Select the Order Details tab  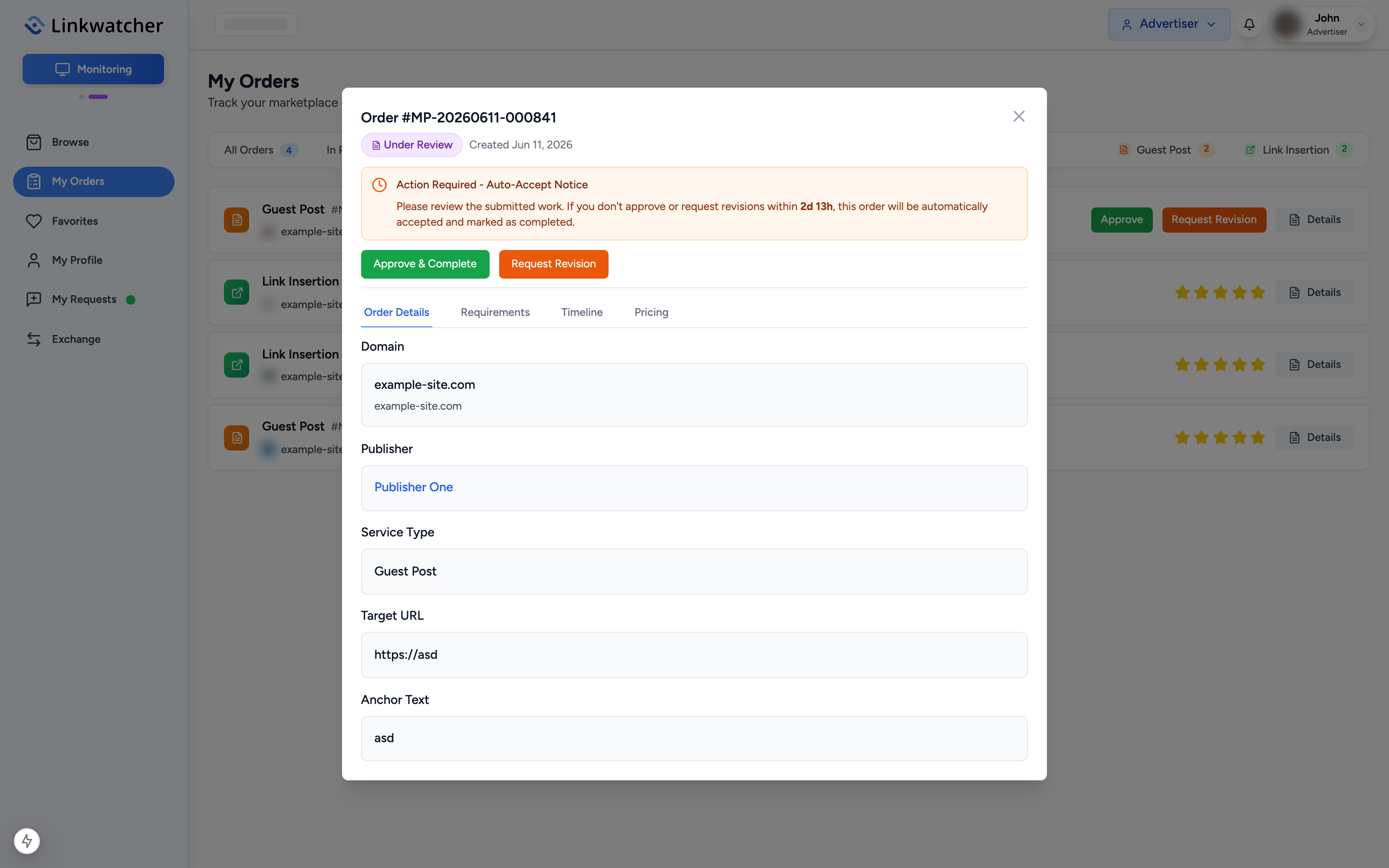pyautogui.click(x=397, y=312)
